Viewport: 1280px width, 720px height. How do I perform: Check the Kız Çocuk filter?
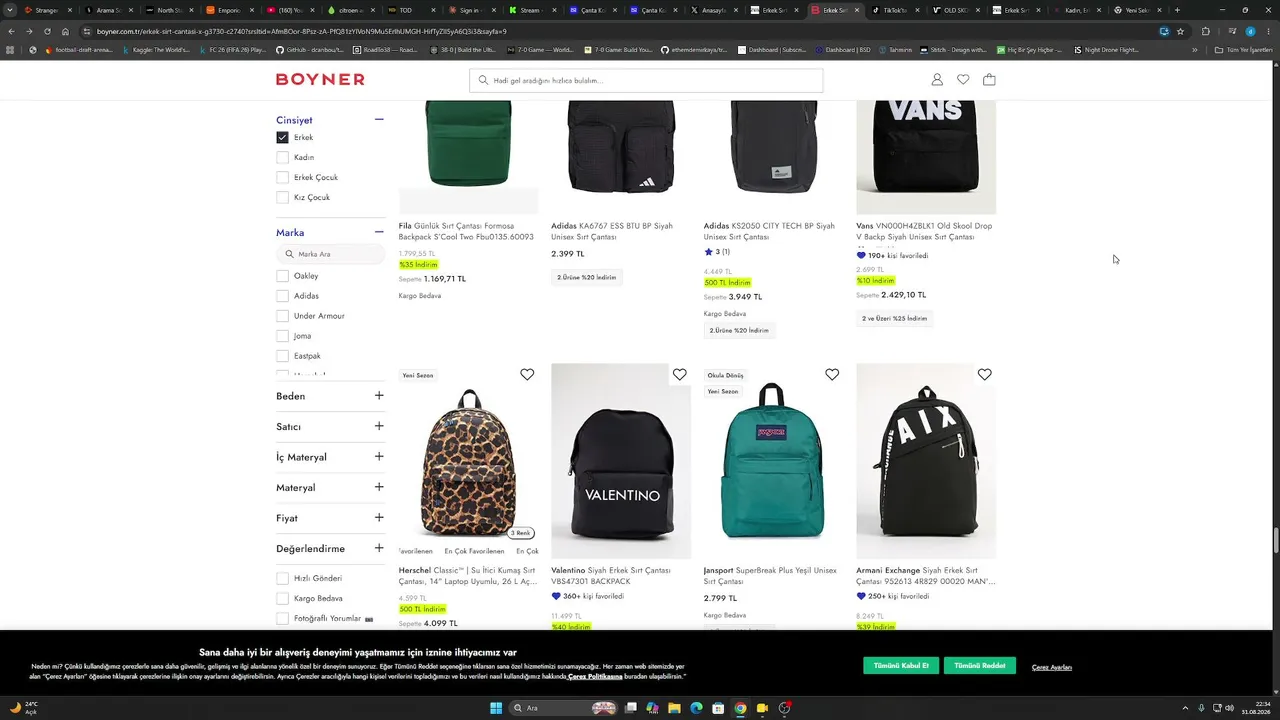click(283, 197)
